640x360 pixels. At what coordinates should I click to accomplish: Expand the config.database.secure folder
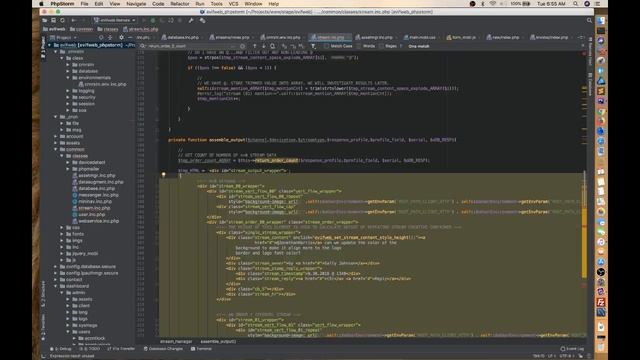click(56, 267)
